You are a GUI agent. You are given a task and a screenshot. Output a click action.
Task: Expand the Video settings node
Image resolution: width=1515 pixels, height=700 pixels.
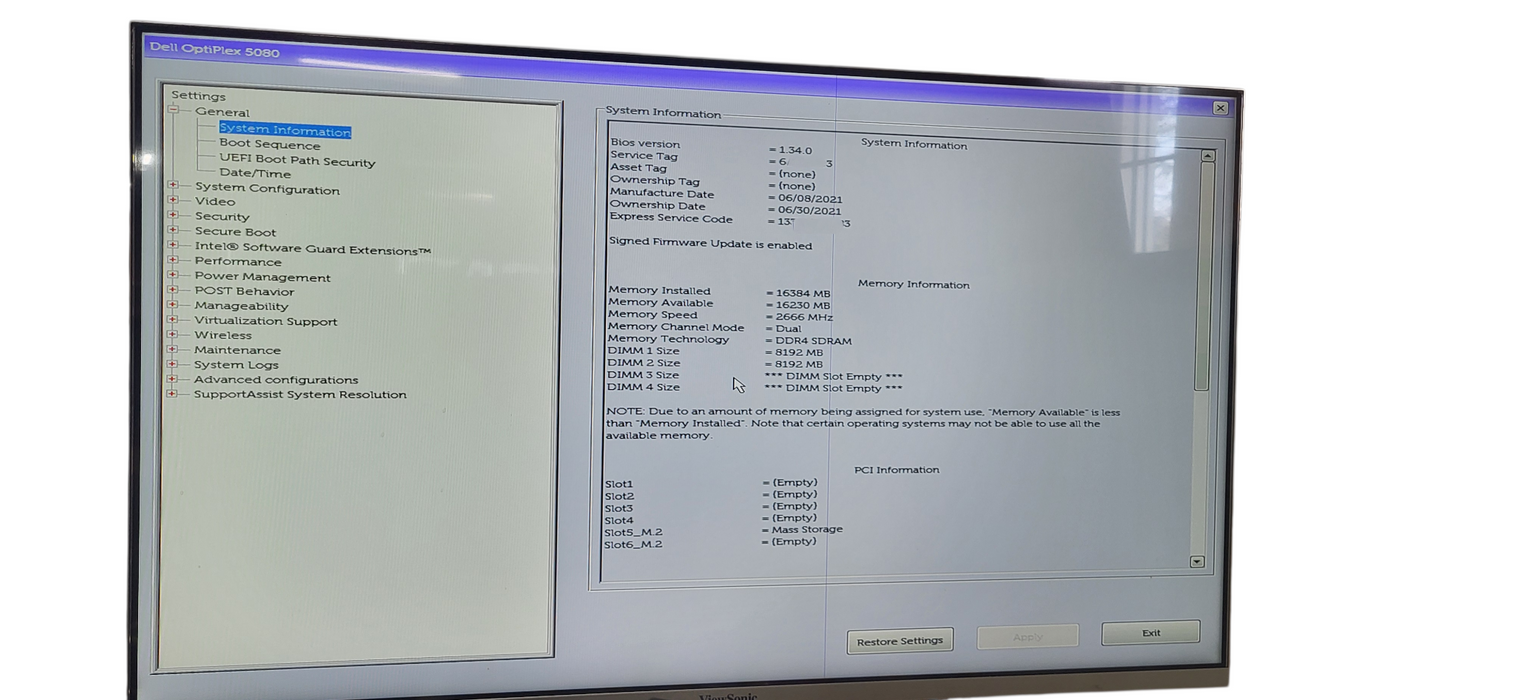173,200
